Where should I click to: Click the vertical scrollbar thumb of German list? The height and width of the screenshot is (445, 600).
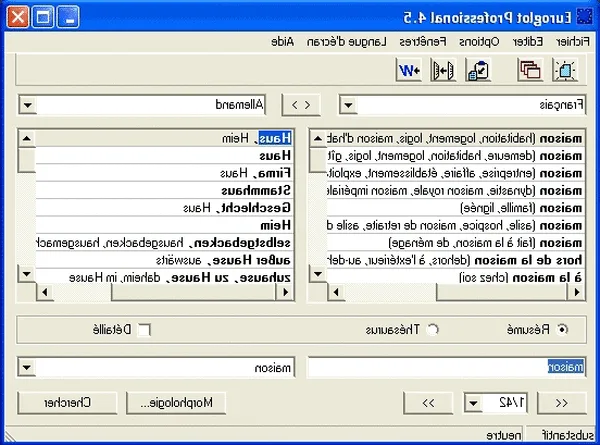26,160
